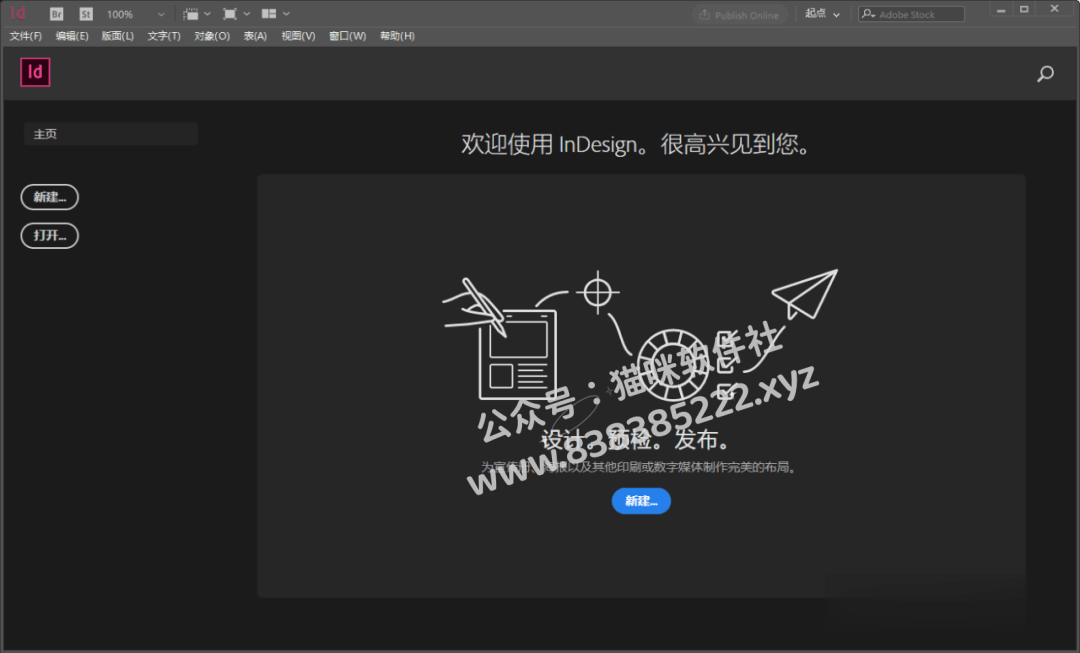This screenshot has width=1080, height=653.
Task: Open the 帮助(H) menu
Action: 397,36
